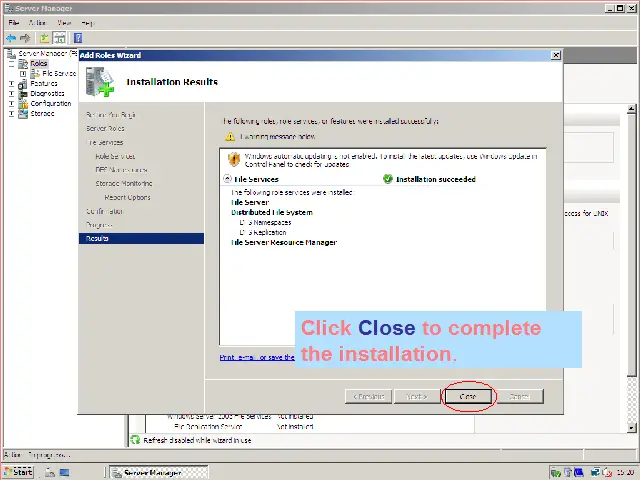Click the Server Manager scrollbar up arrow
Screen dimensions: 640x480
click(x=631, y=109)
